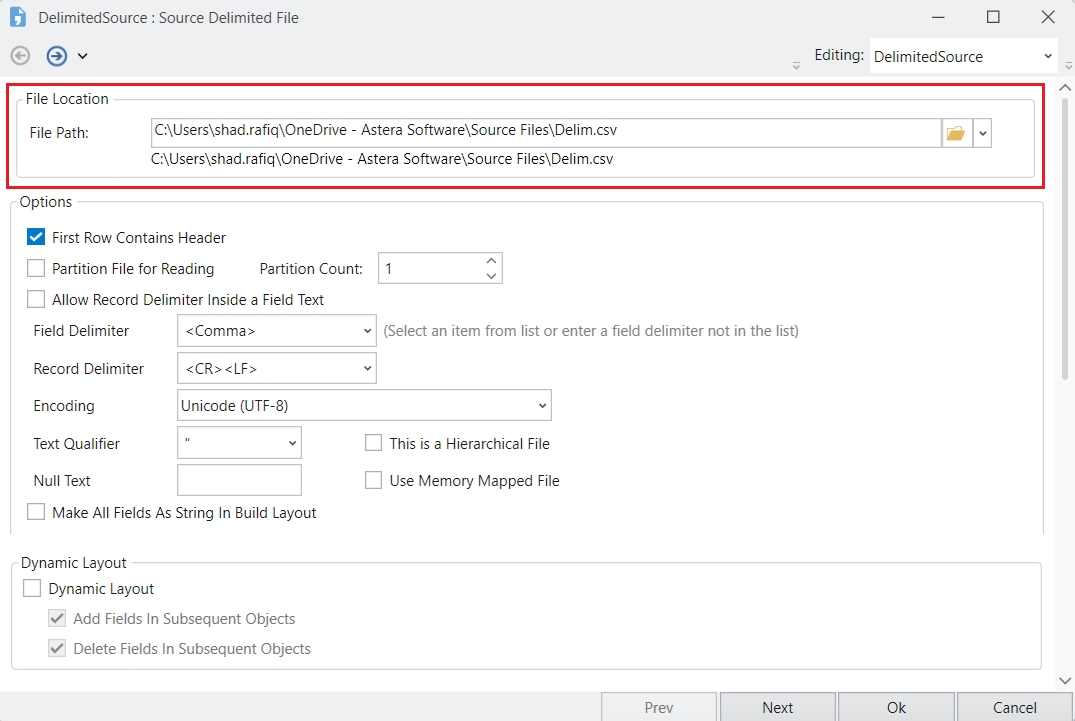The image size is (1075, 721).
Task: Check This is a Hierarchical File
Action: point(374,443)
